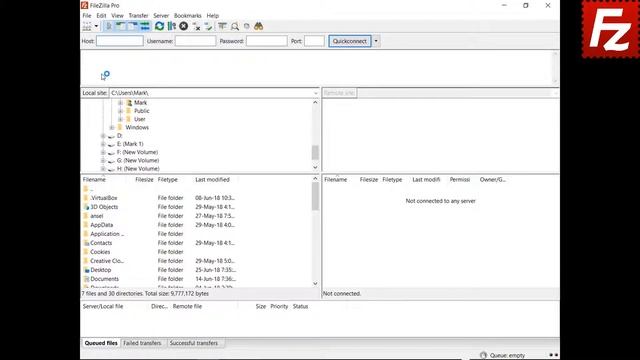
Task: Select the Creative Clo.. folder row
Action: pos(197,261)
